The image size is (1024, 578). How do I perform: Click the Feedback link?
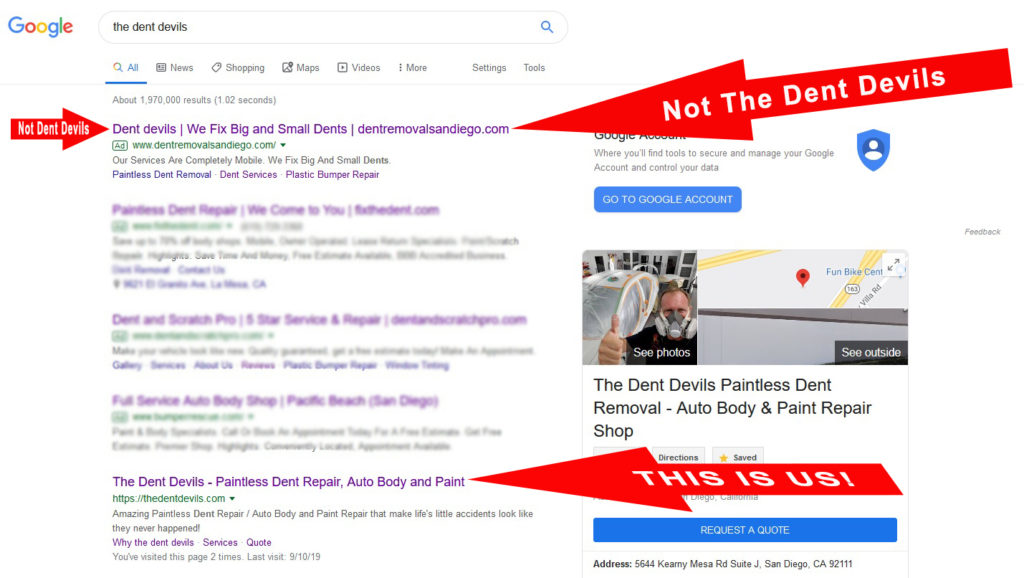click(982, 232)
